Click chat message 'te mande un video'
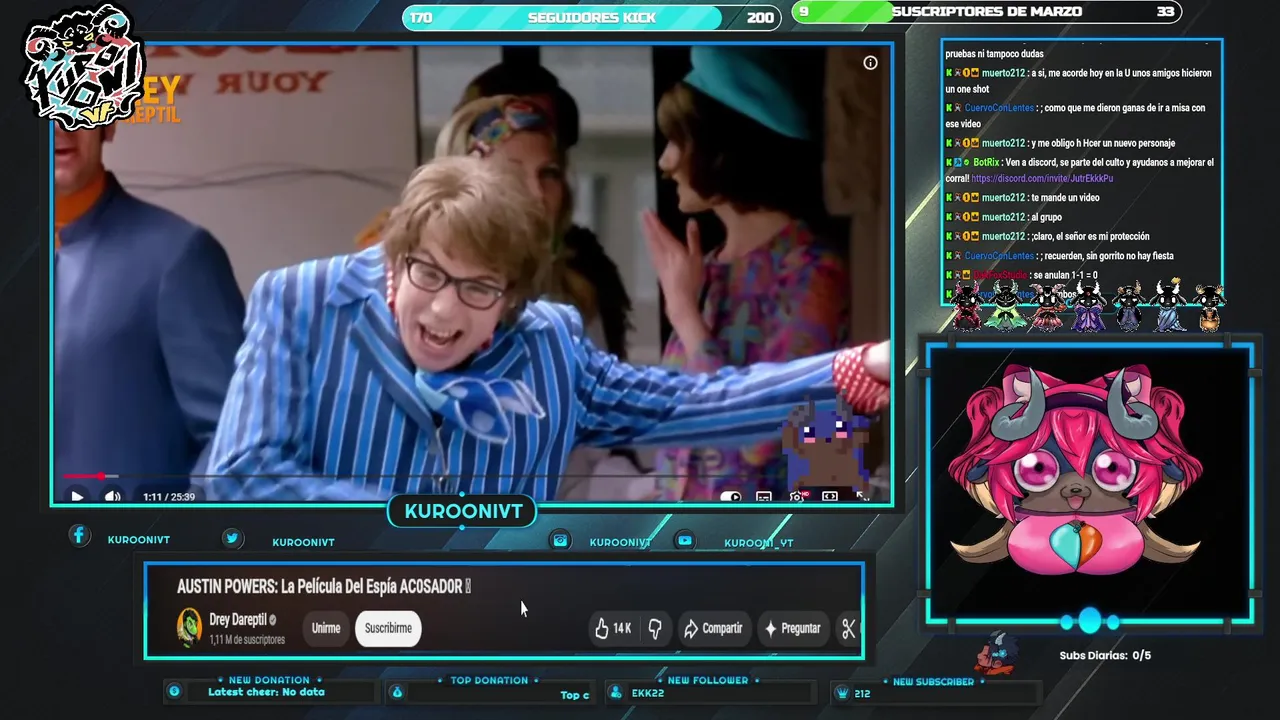 click(1065, 198)
